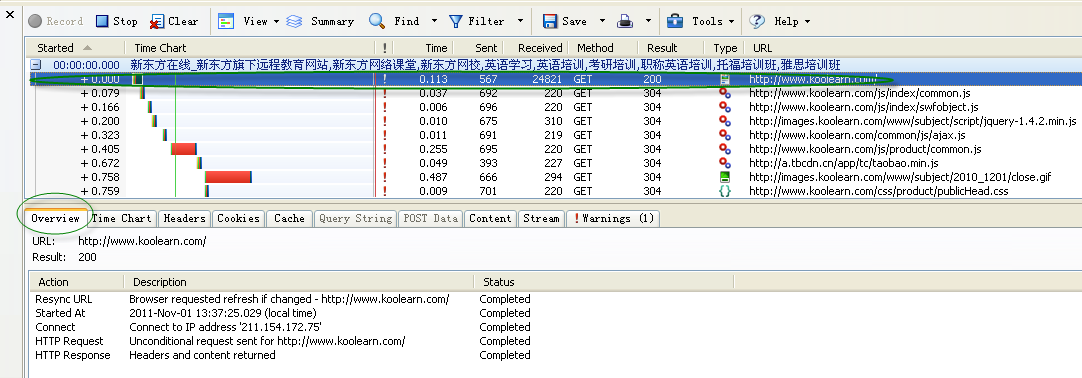This screenshot has width=1082, height=378.
Task: Open the Warnings (1) tab
Action: pos(613,219)
